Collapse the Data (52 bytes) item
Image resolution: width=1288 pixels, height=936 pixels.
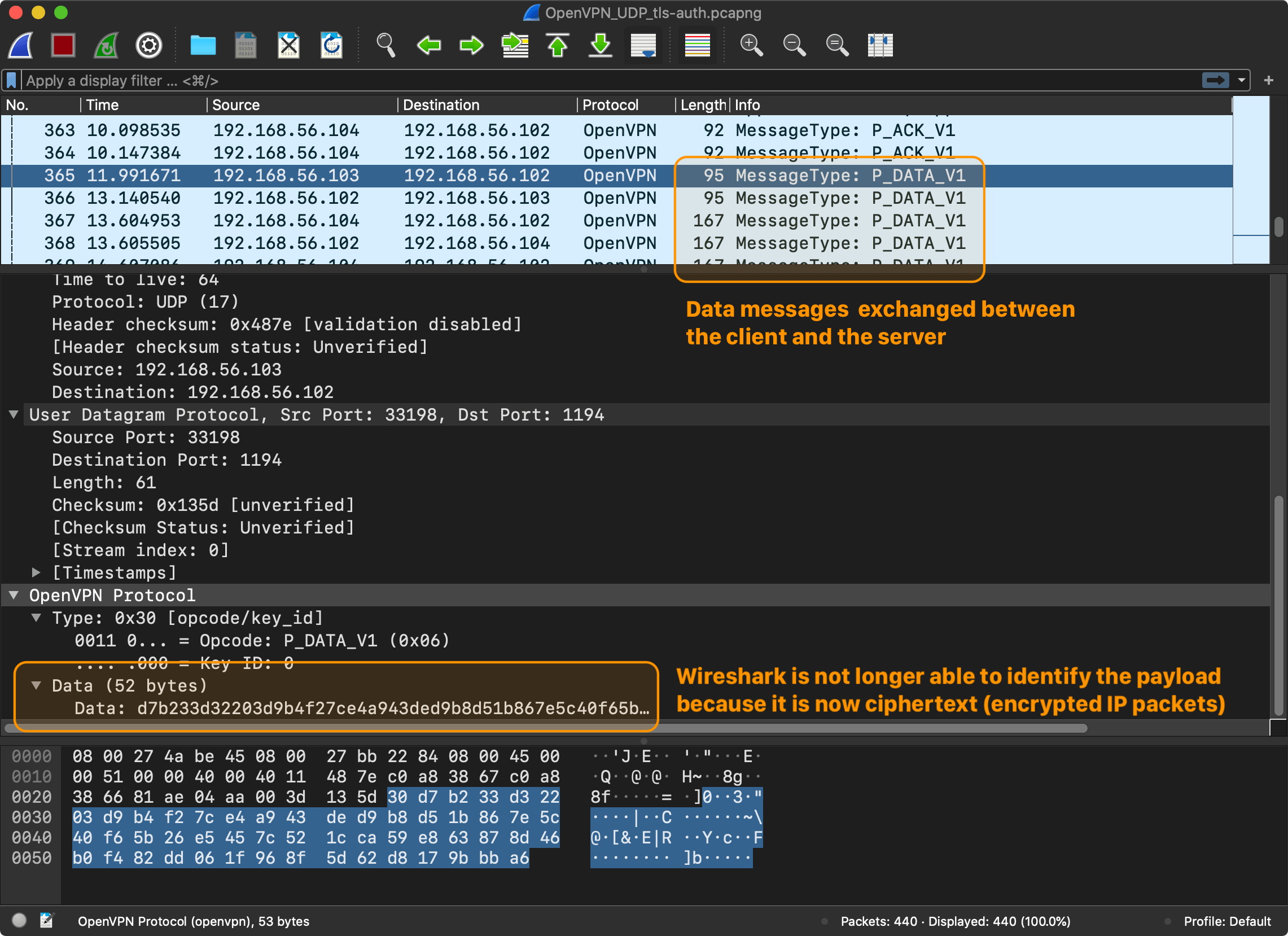coord(36,685)
